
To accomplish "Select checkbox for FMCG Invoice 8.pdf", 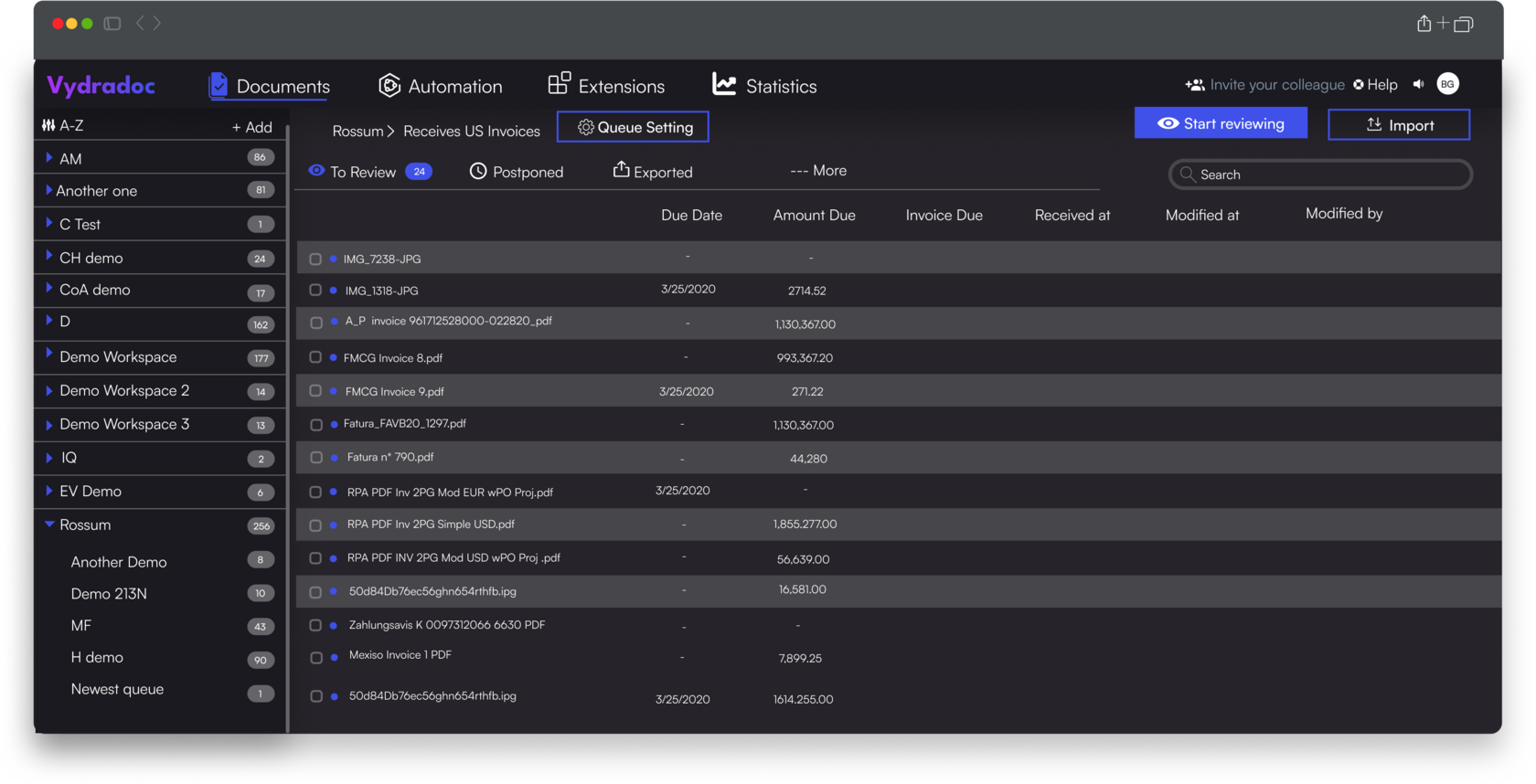I will click(315, 357).
